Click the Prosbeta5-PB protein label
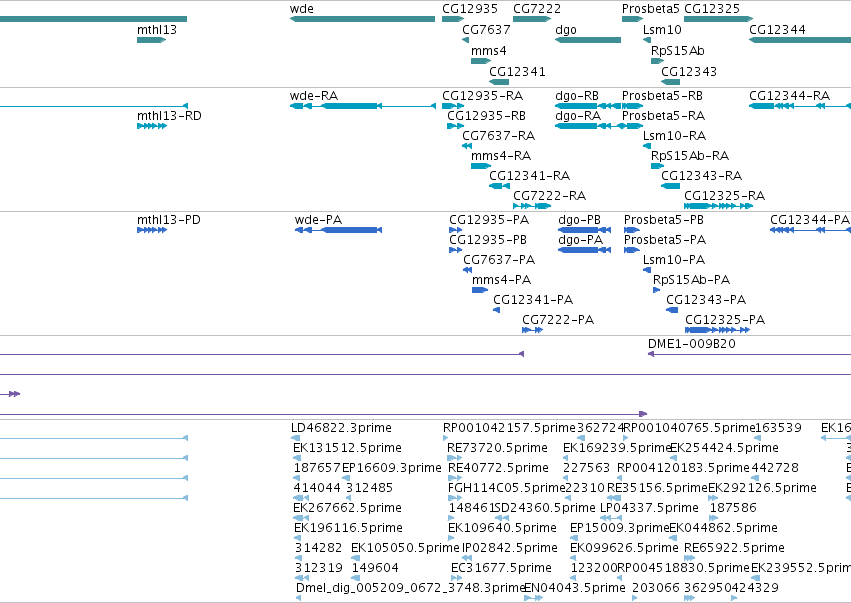The height and width of the screenshot is (603, 851). [x=664, y=220]
